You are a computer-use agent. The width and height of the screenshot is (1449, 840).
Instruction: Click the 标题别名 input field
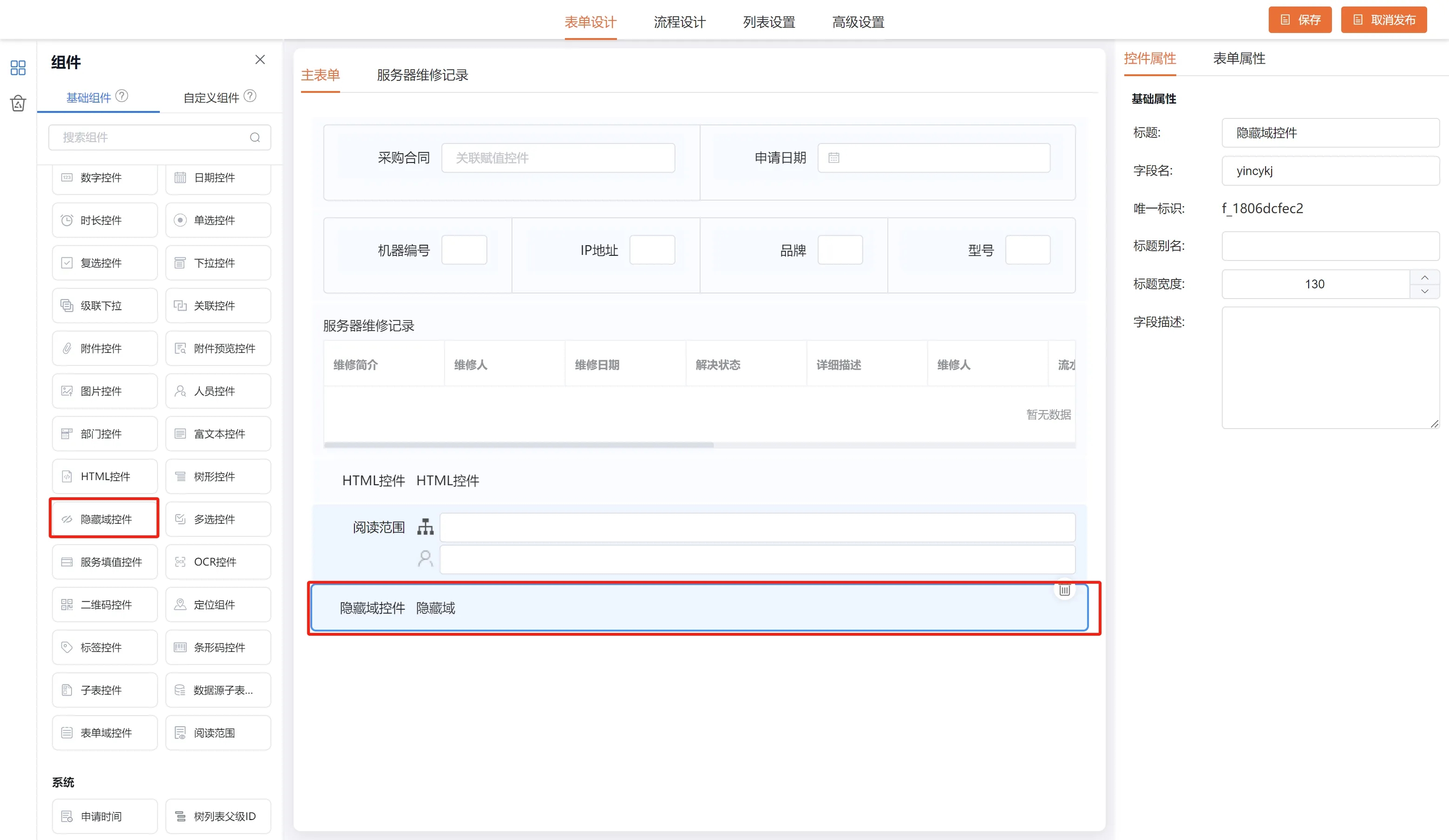pos(1330,247)
